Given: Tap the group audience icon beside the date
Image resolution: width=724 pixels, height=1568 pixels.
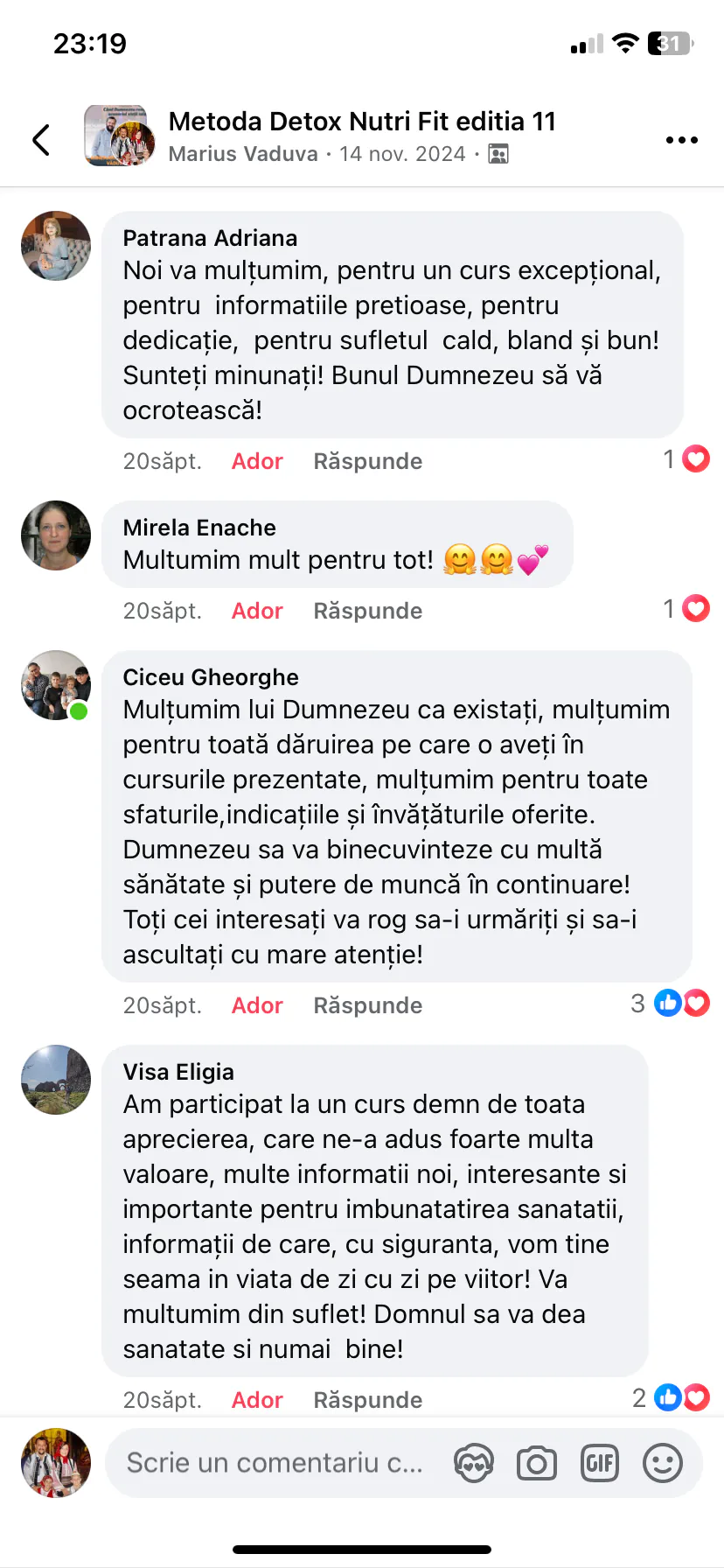Looking at the screenshot, I should click(498, 154).
